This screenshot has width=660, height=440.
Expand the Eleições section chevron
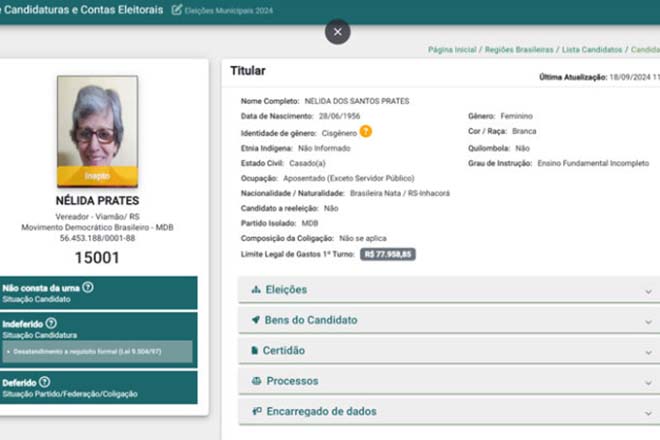click(x=648, y=291)
